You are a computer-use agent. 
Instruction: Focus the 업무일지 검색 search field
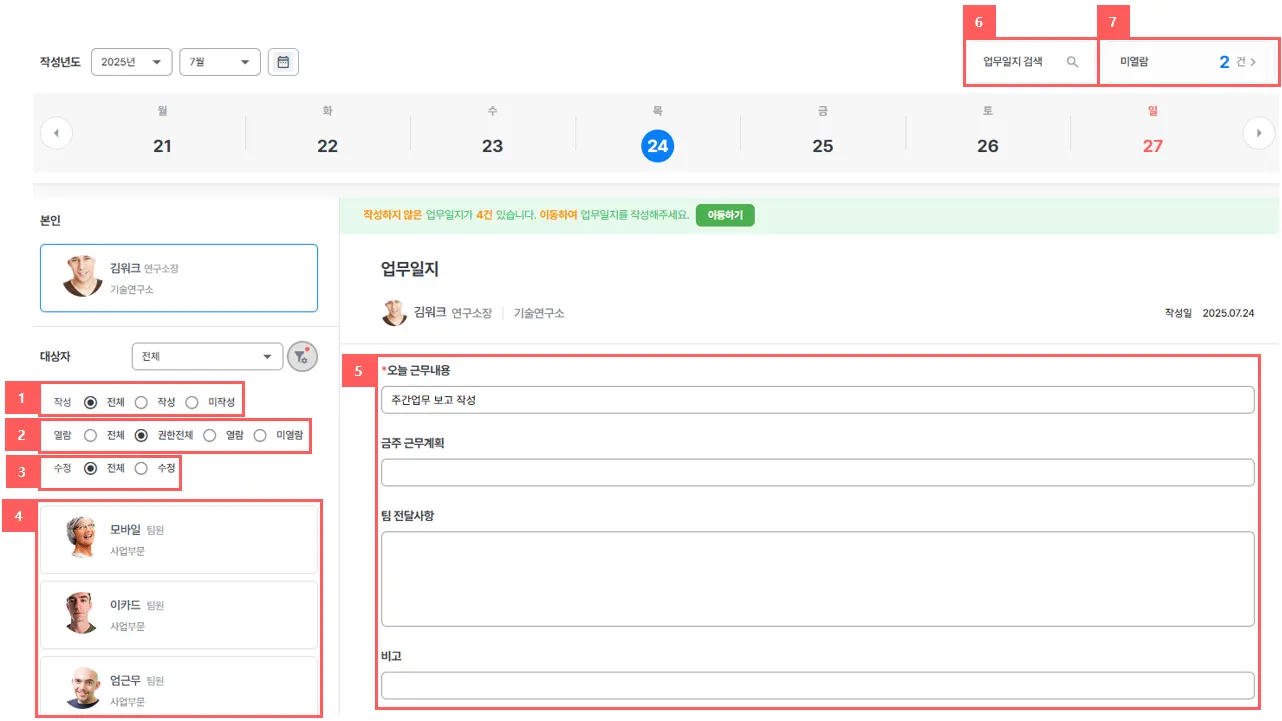[x=1031, y=62]
